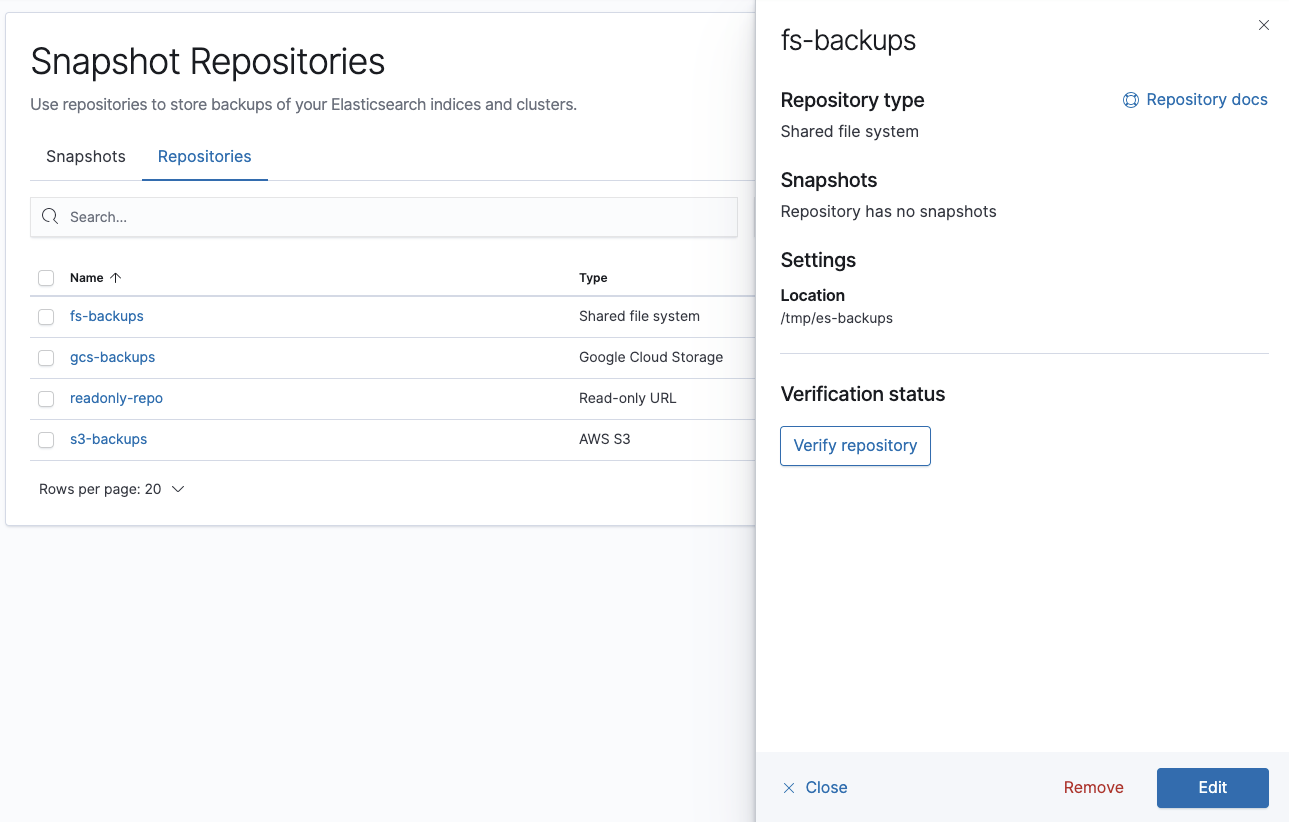
Task: Check the checkbox next to fs-backups
Action: pyautogui.click(x=46, y=316)
